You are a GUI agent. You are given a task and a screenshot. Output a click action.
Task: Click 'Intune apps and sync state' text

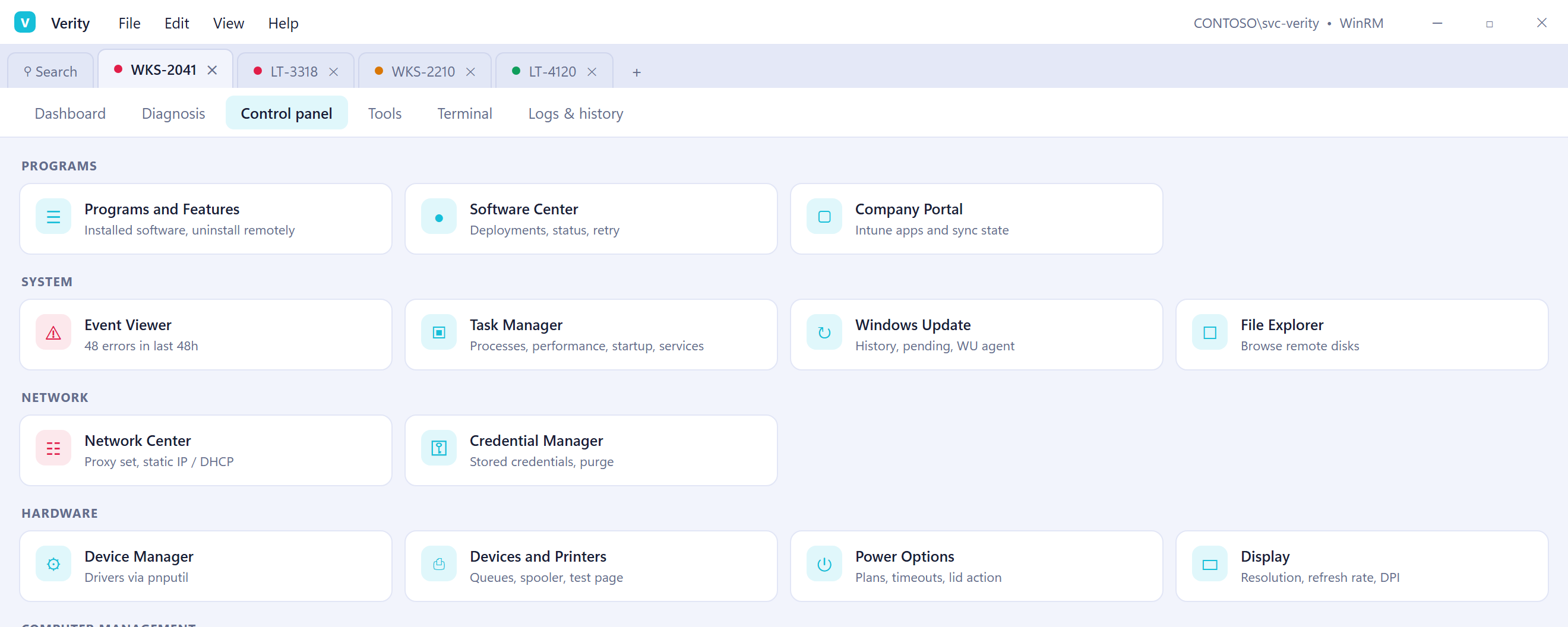[x=932, y=230]
